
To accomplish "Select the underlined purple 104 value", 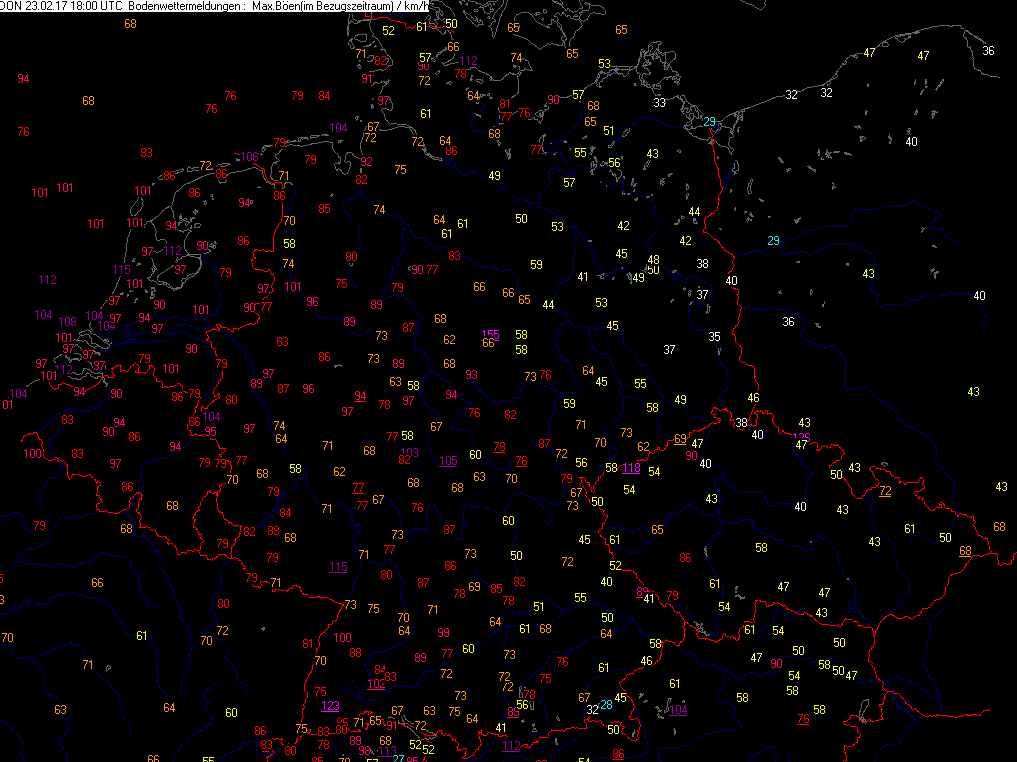I will pos(679,710).
